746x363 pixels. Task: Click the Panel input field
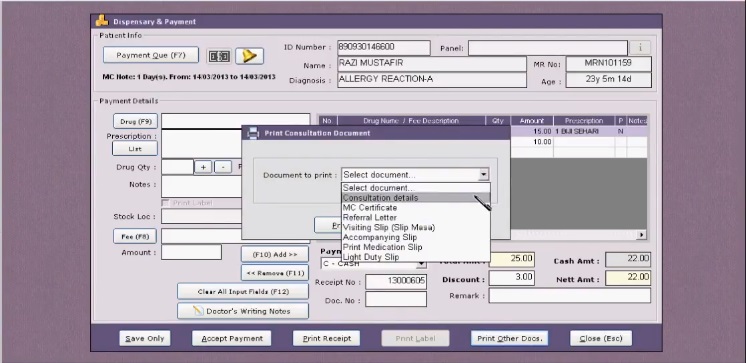pos(548,48)
